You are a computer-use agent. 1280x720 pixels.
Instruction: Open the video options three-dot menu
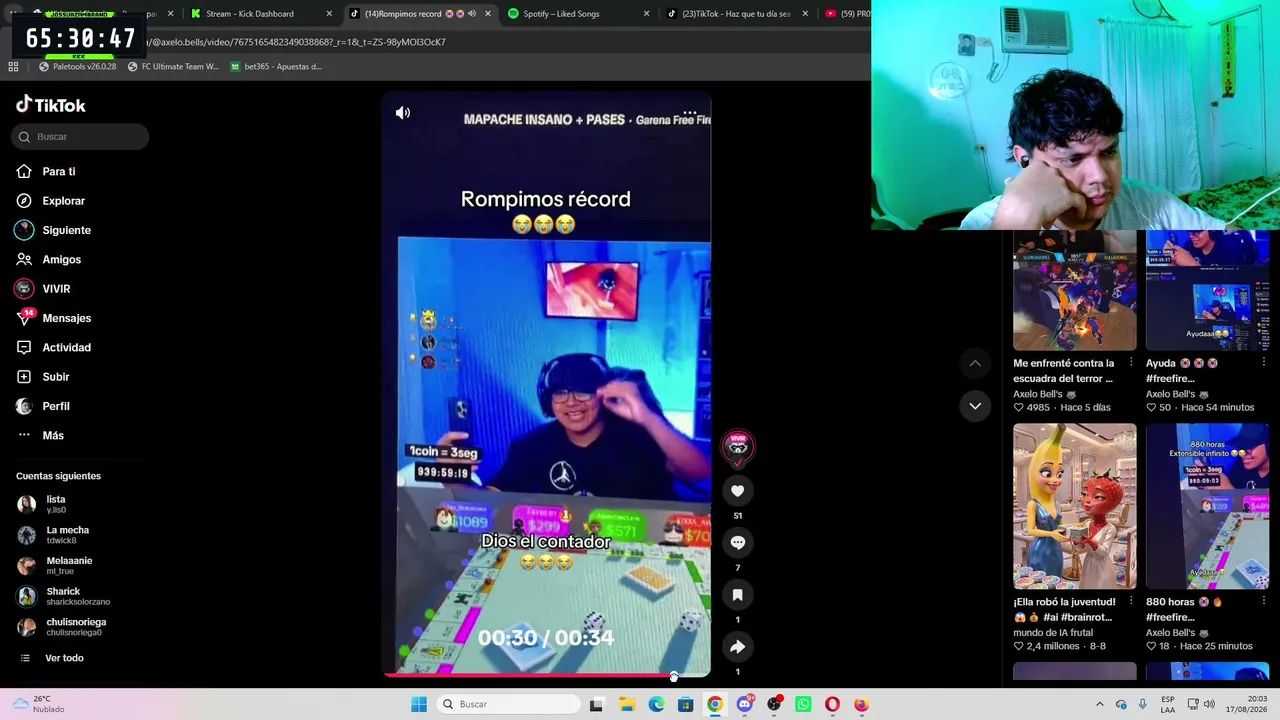point(690,113)
